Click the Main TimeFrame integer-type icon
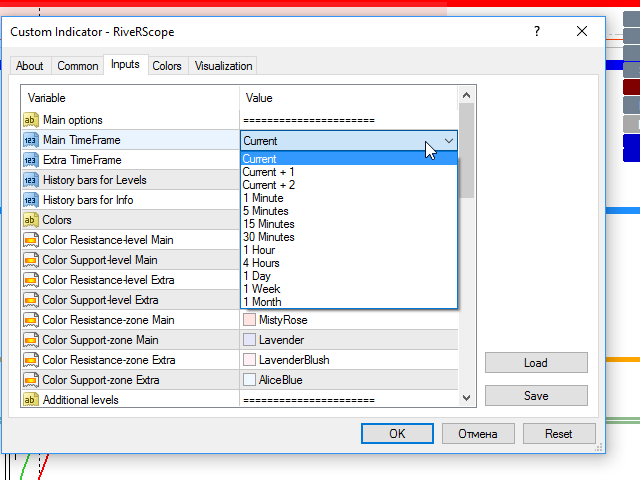 [x=31, y=140]
